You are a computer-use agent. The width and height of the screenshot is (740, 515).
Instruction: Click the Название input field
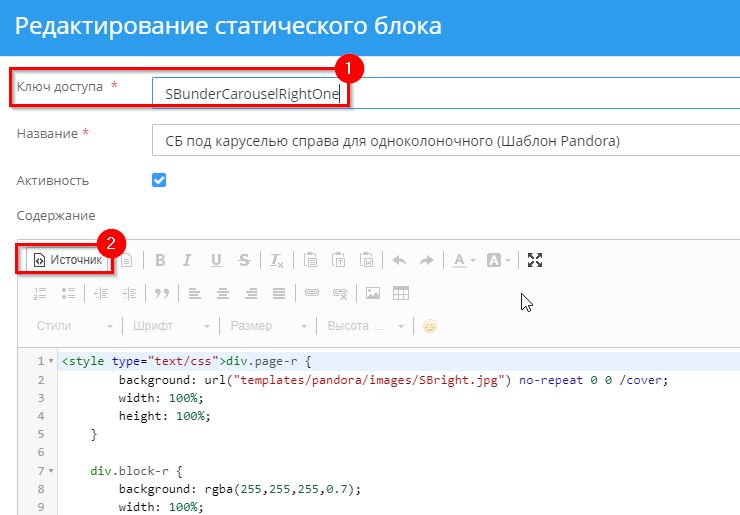pyautogui.click(x=445, y=141)
